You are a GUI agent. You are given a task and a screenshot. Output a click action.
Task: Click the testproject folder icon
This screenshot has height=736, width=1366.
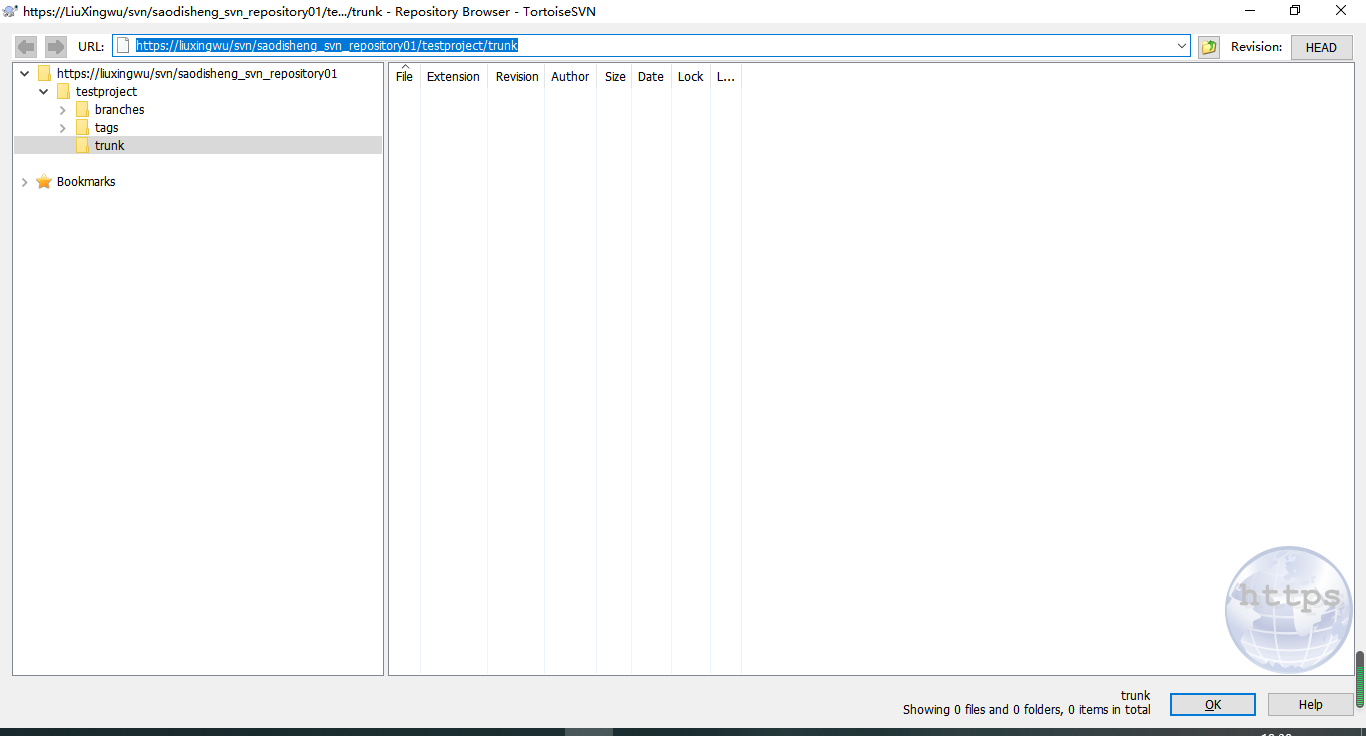point(63,92)
